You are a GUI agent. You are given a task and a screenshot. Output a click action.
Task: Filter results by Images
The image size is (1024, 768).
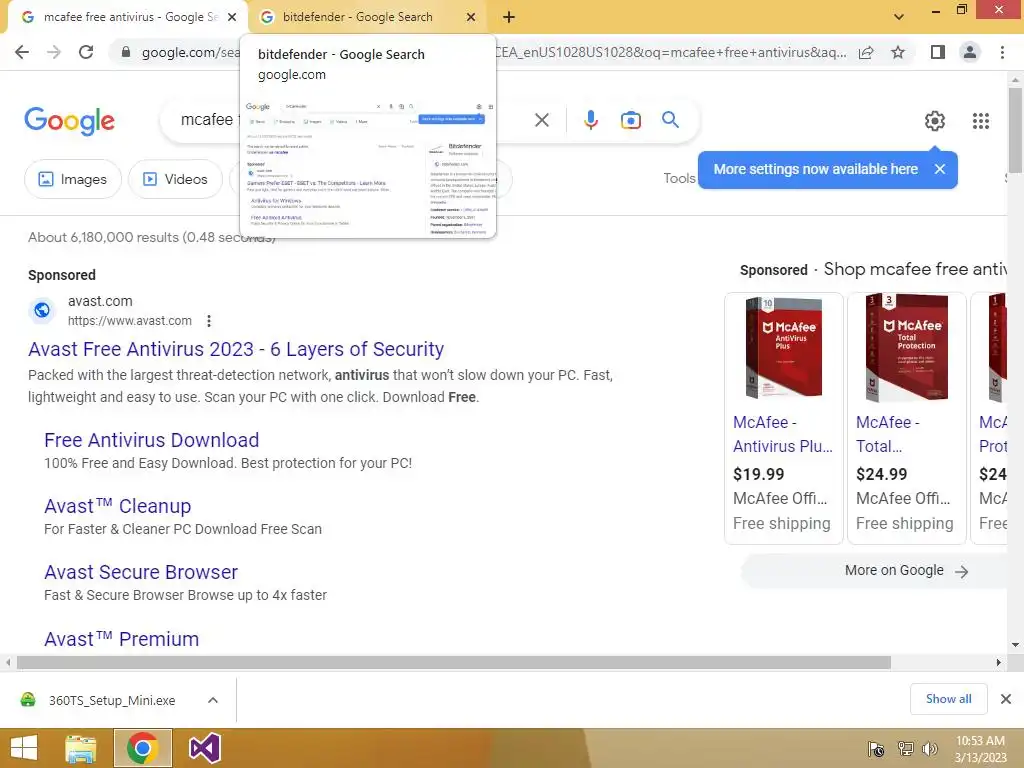pyautogui.click(x=72, y=179)
